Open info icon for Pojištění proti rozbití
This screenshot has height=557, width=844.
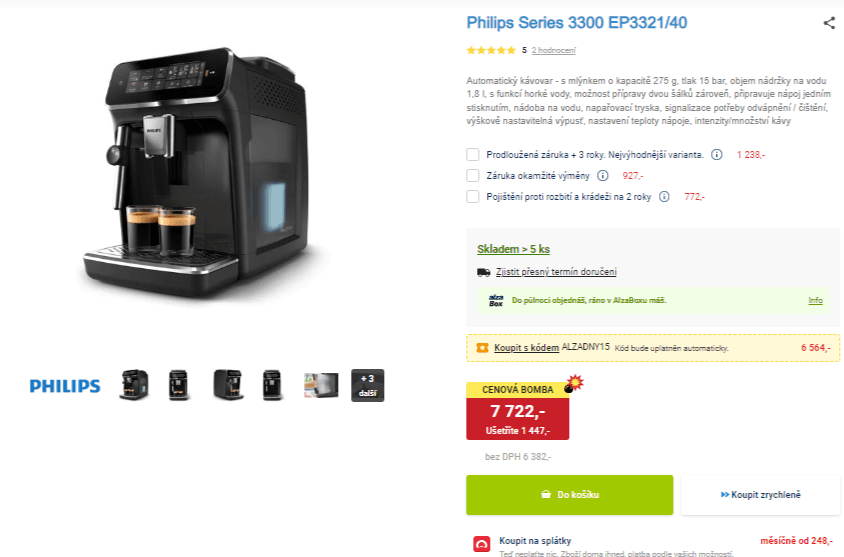click(x=664, y=196)
